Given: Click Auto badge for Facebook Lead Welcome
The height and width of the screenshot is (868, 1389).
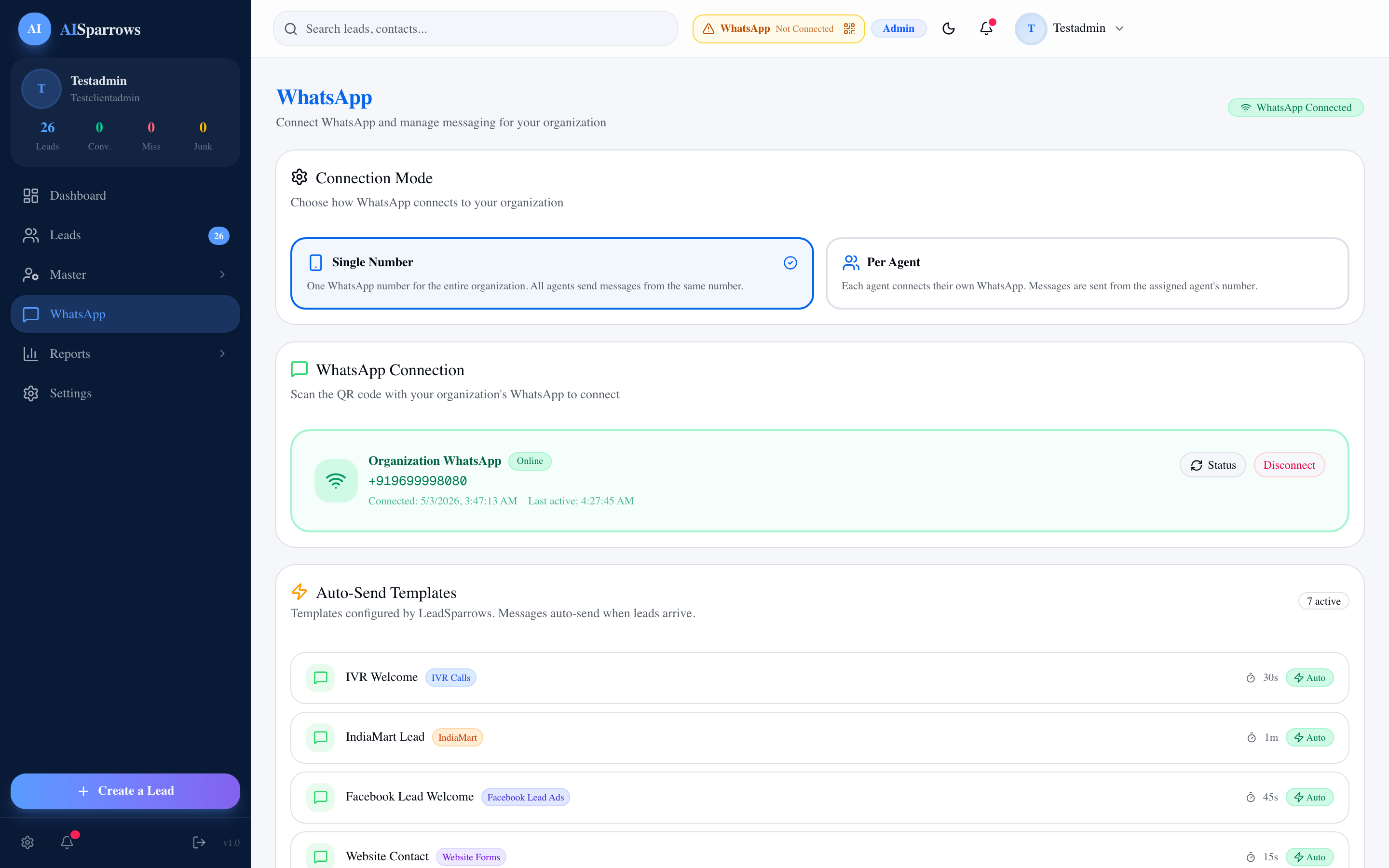Looking at the screenshot, I should 1310,798.
